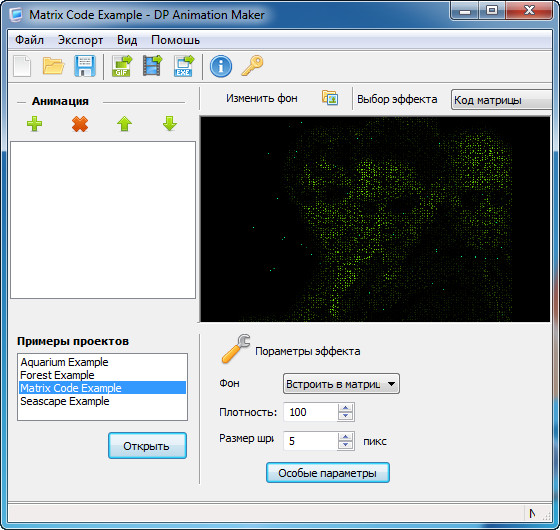The image size is (560, 530).
Task: Add animation with green plus icon
Action: click(x=35, y=124)
